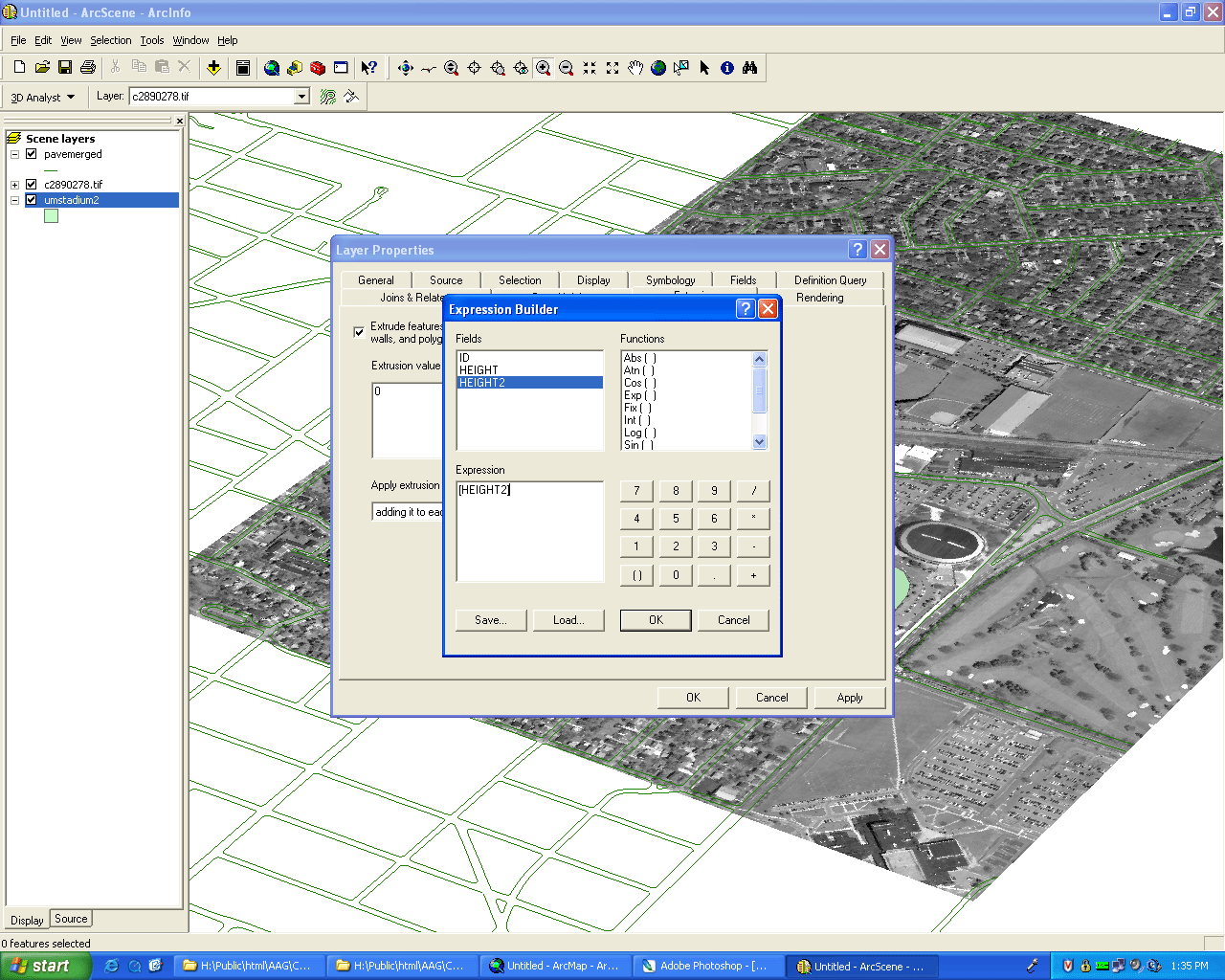This screenshot has width=1225, height=980.
Task: Click the Full Extent globe icon
Action: (658, 68)
